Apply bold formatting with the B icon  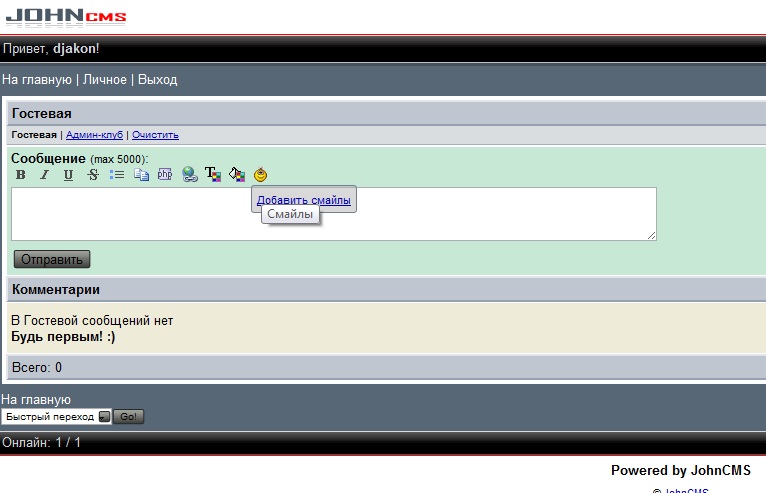coord(21,174)
